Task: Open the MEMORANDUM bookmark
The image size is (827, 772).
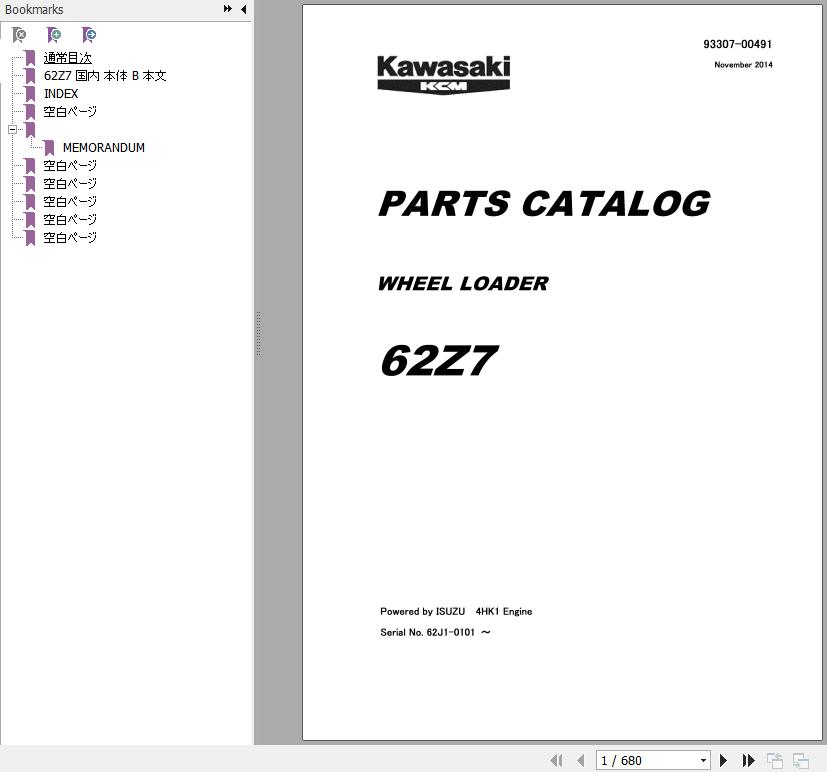Action: pyautogui.click(x=103, y=148)
